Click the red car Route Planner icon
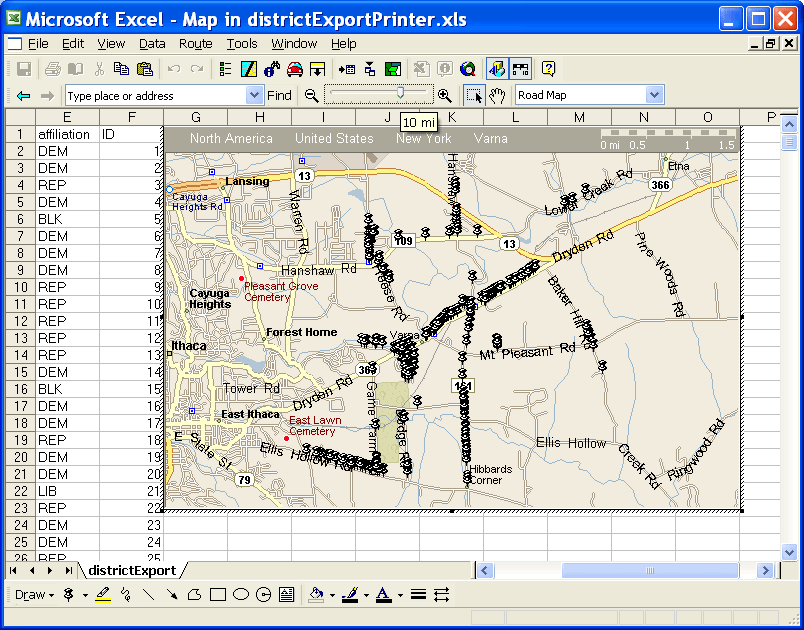The height and width of the screenshot is (630, 804). click(295, 69)
